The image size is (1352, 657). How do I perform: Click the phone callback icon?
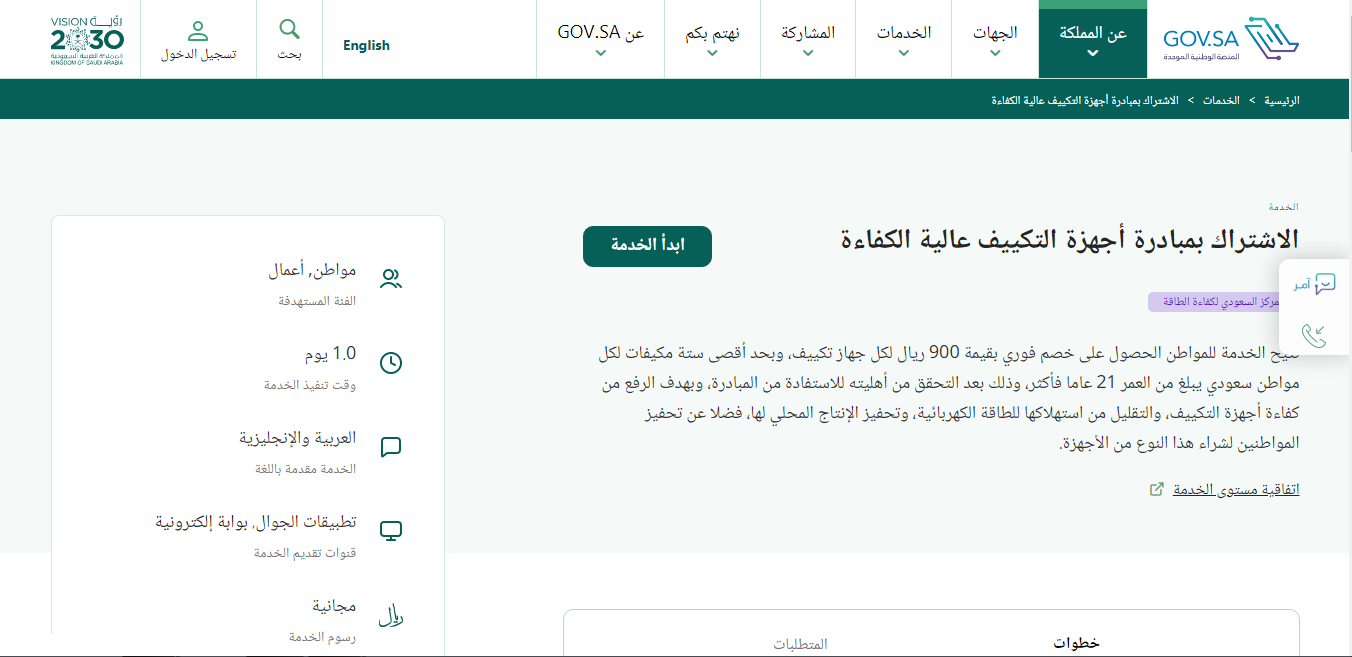1314,335
